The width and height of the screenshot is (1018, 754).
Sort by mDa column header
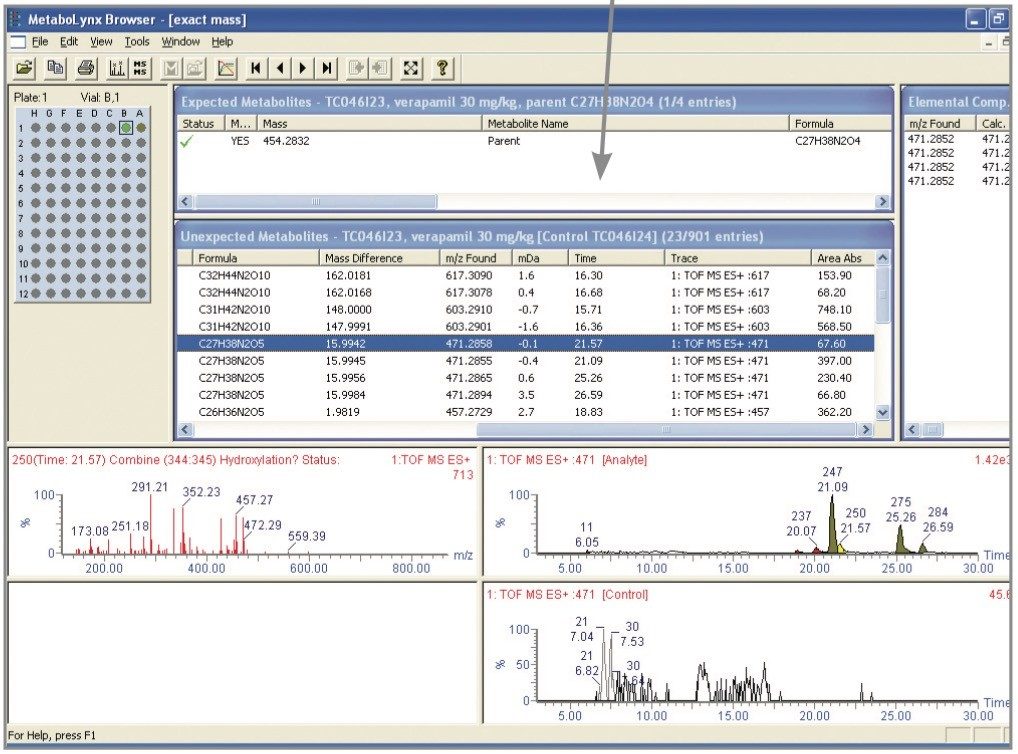(540, 258)
